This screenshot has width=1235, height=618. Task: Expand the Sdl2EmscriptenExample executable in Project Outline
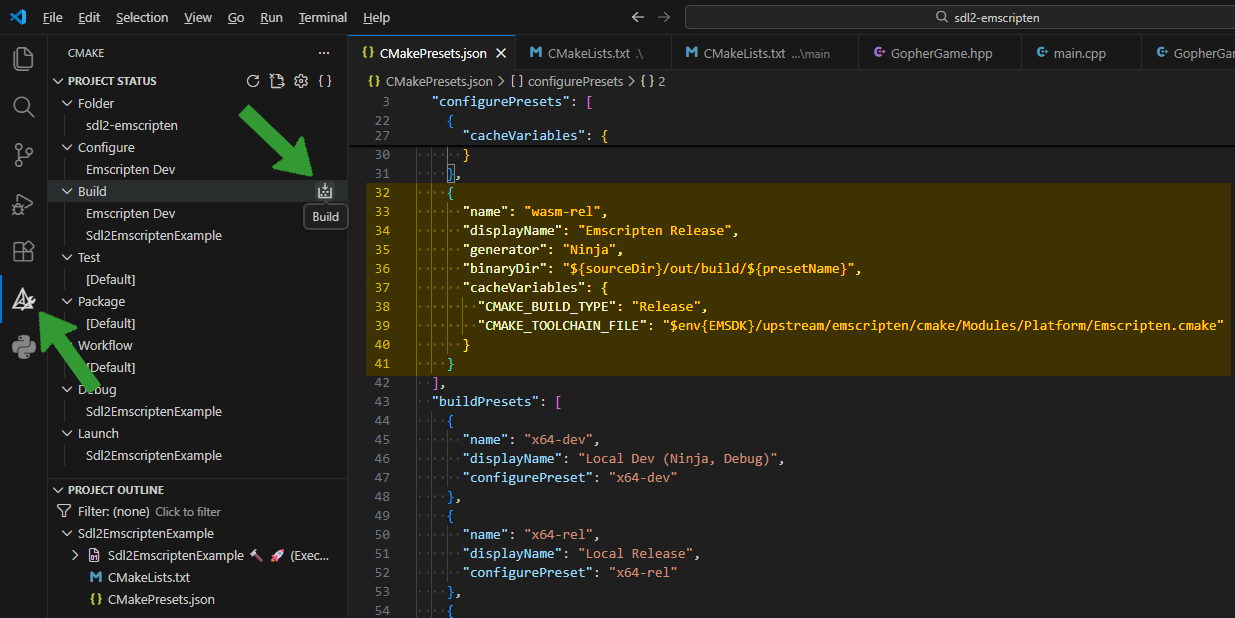click(x=73, y=555)
